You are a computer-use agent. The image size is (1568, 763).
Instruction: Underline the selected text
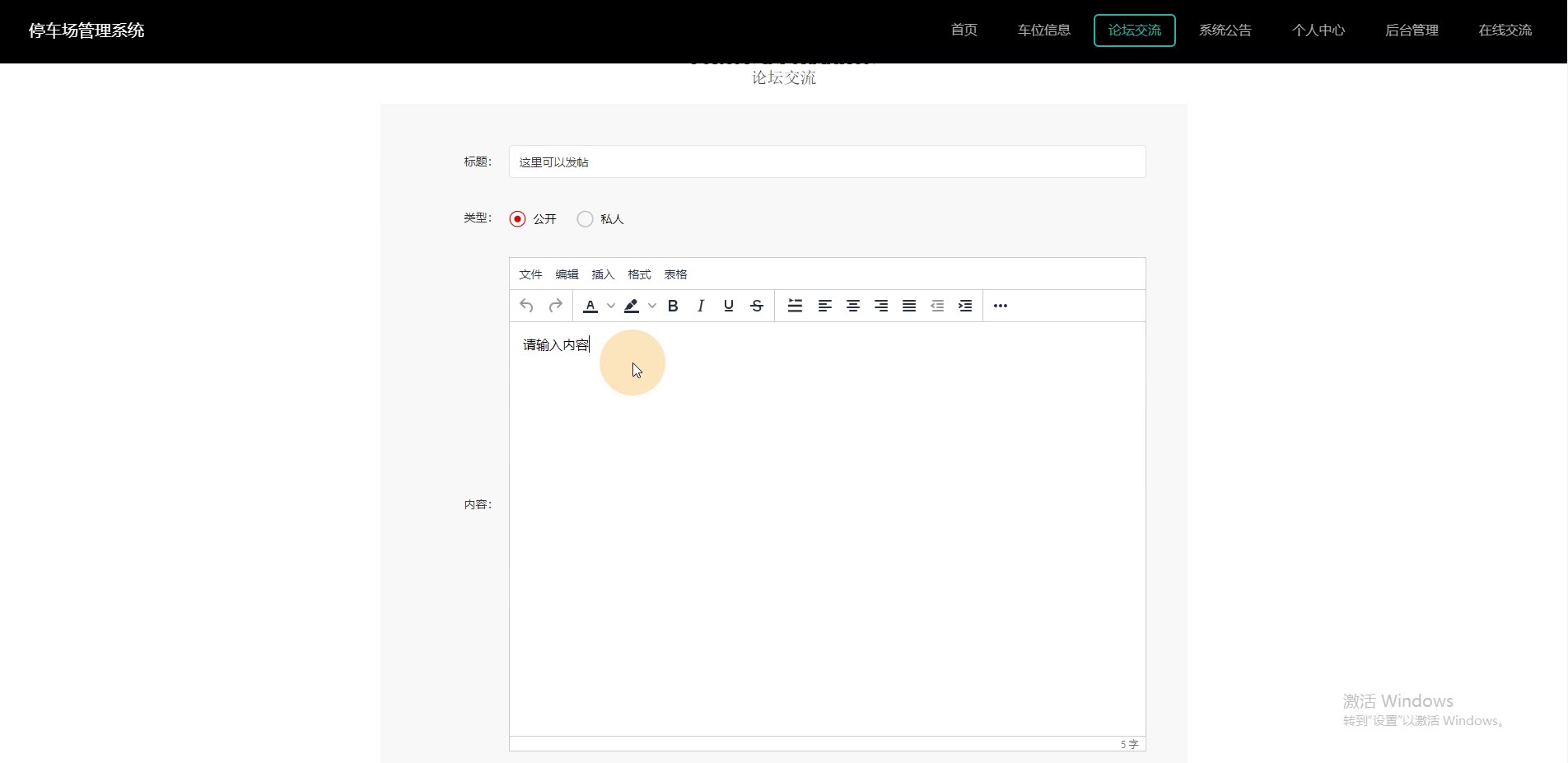click(729, 306)
